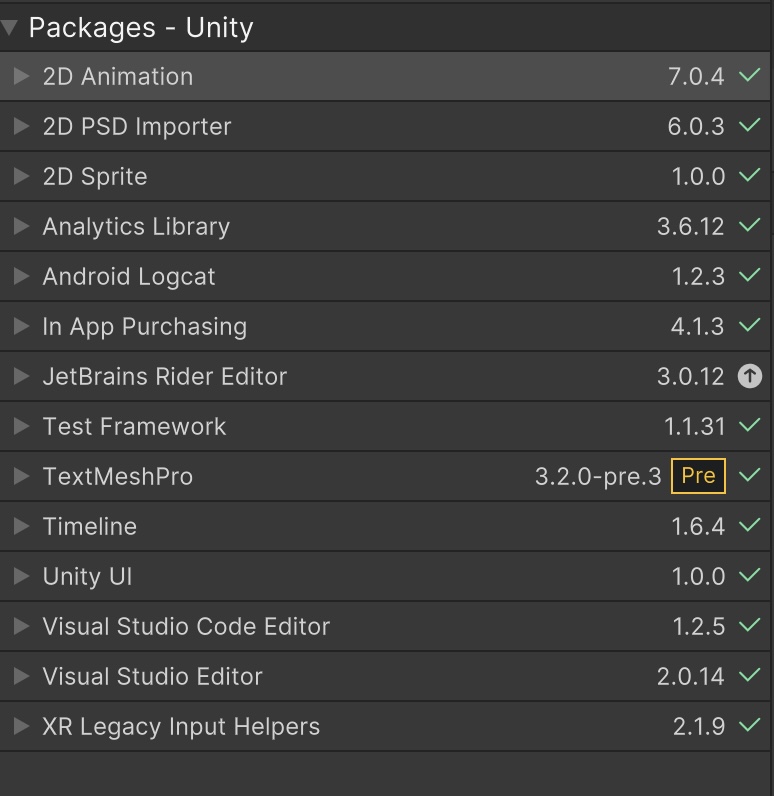Expand the Visual Studio Code Editor arrow
Screen dimensions: 774x796
tap(21, 626)
